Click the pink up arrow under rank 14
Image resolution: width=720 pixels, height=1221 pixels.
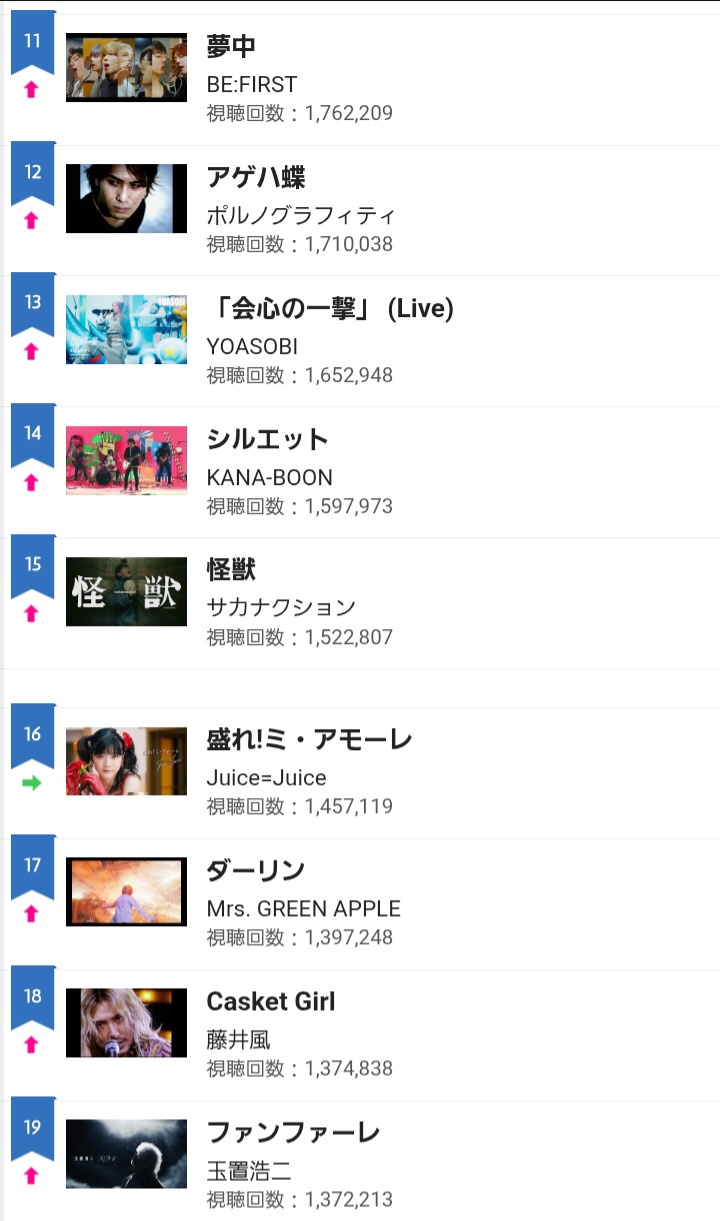tap(31, 482)
